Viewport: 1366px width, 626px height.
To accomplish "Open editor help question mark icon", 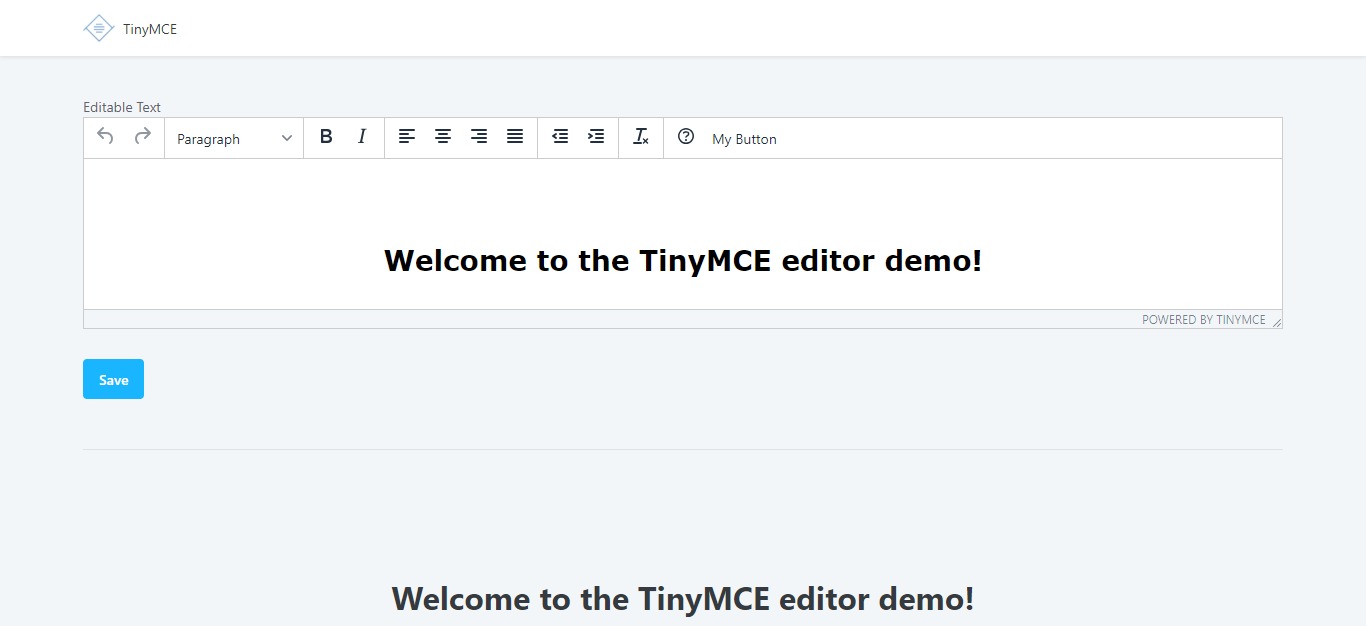I will point(686,137).
